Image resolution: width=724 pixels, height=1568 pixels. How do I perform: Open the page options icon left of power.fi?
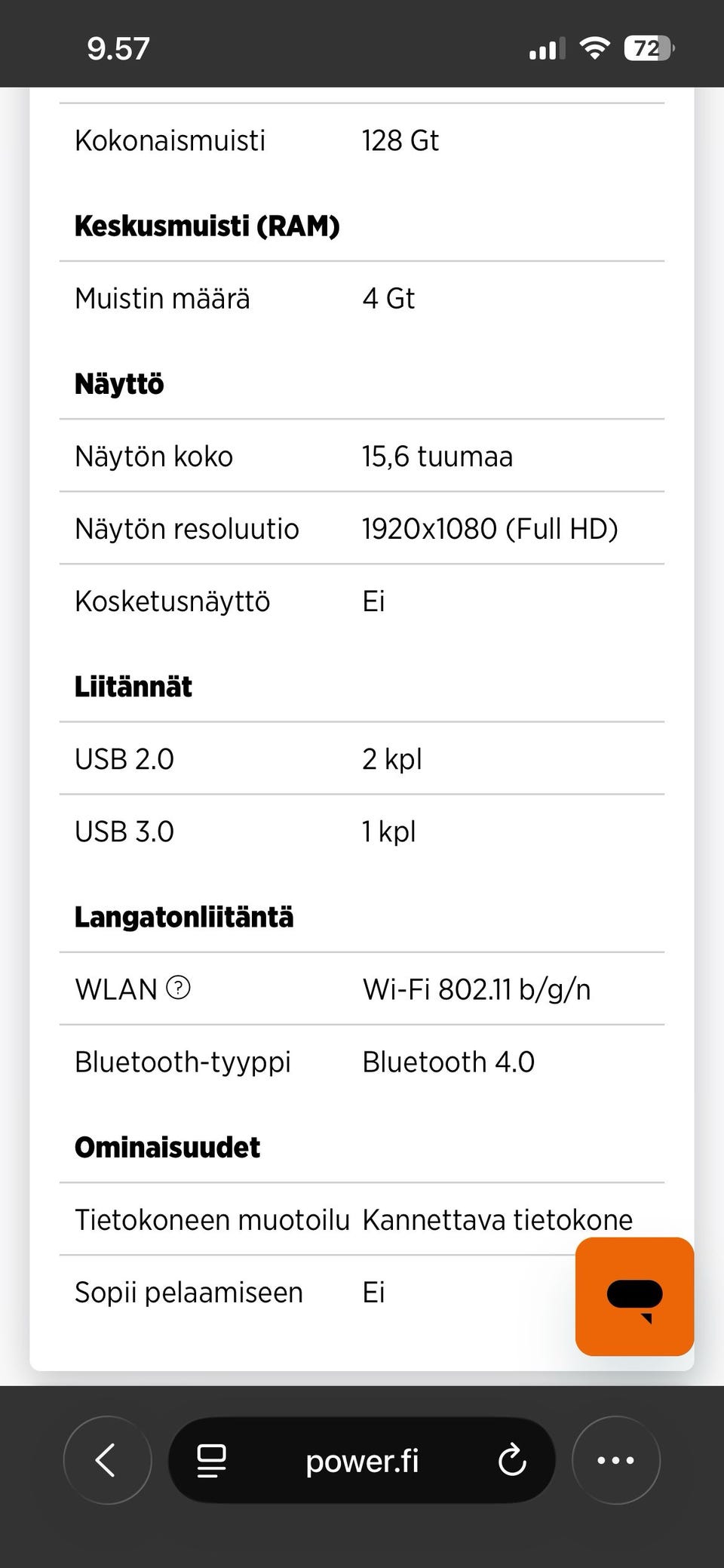pos(211,1460)
